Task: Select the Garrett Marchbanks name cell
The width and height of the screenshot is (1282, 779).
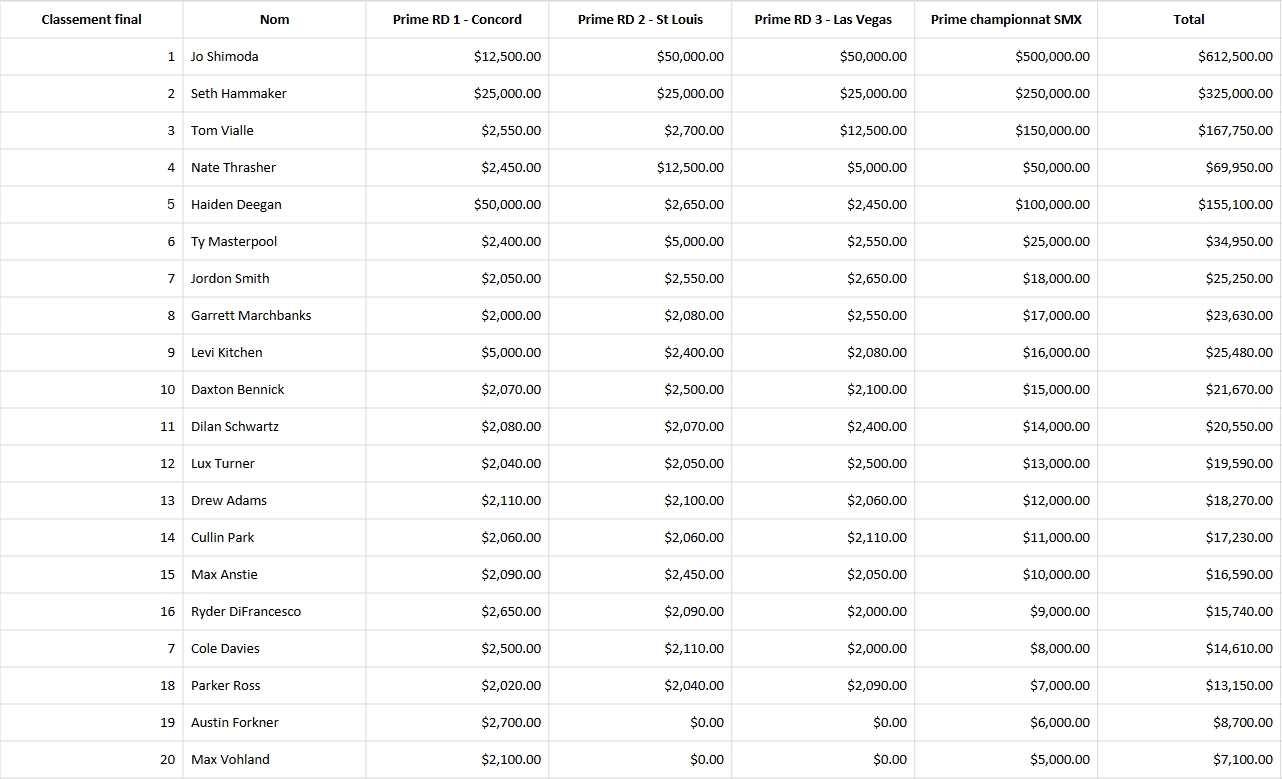Action: (x=274, y=315)
